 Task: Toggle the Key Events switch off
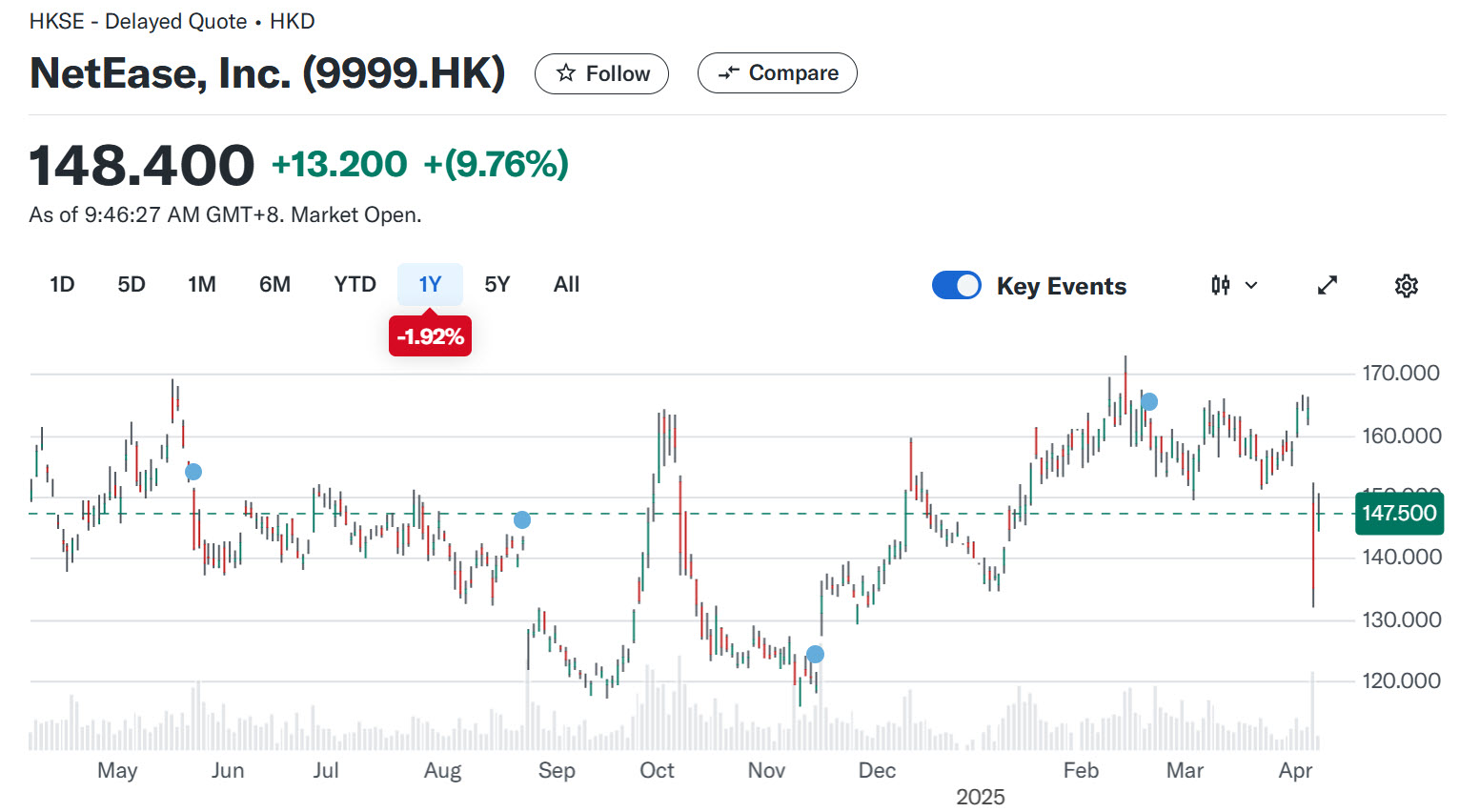[x=957, y=285]
